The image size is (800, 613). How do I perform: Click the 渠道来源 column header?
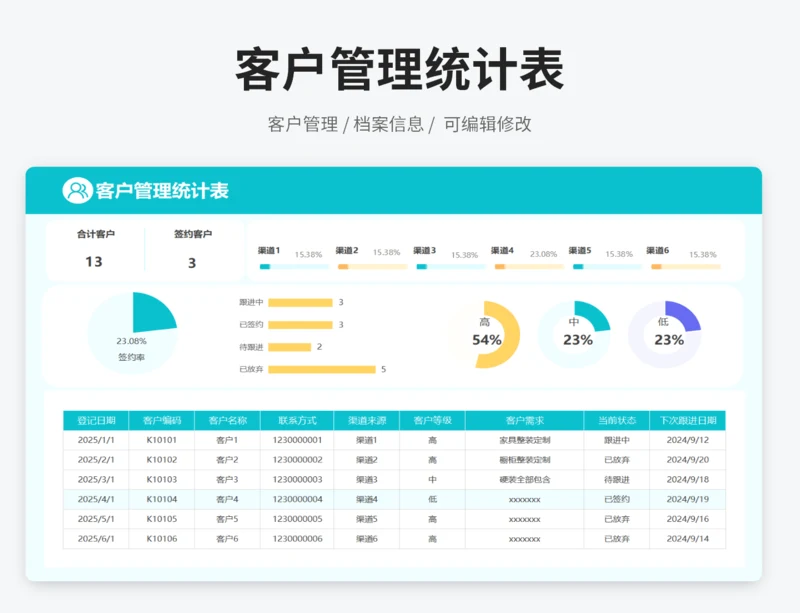point(367,421)
